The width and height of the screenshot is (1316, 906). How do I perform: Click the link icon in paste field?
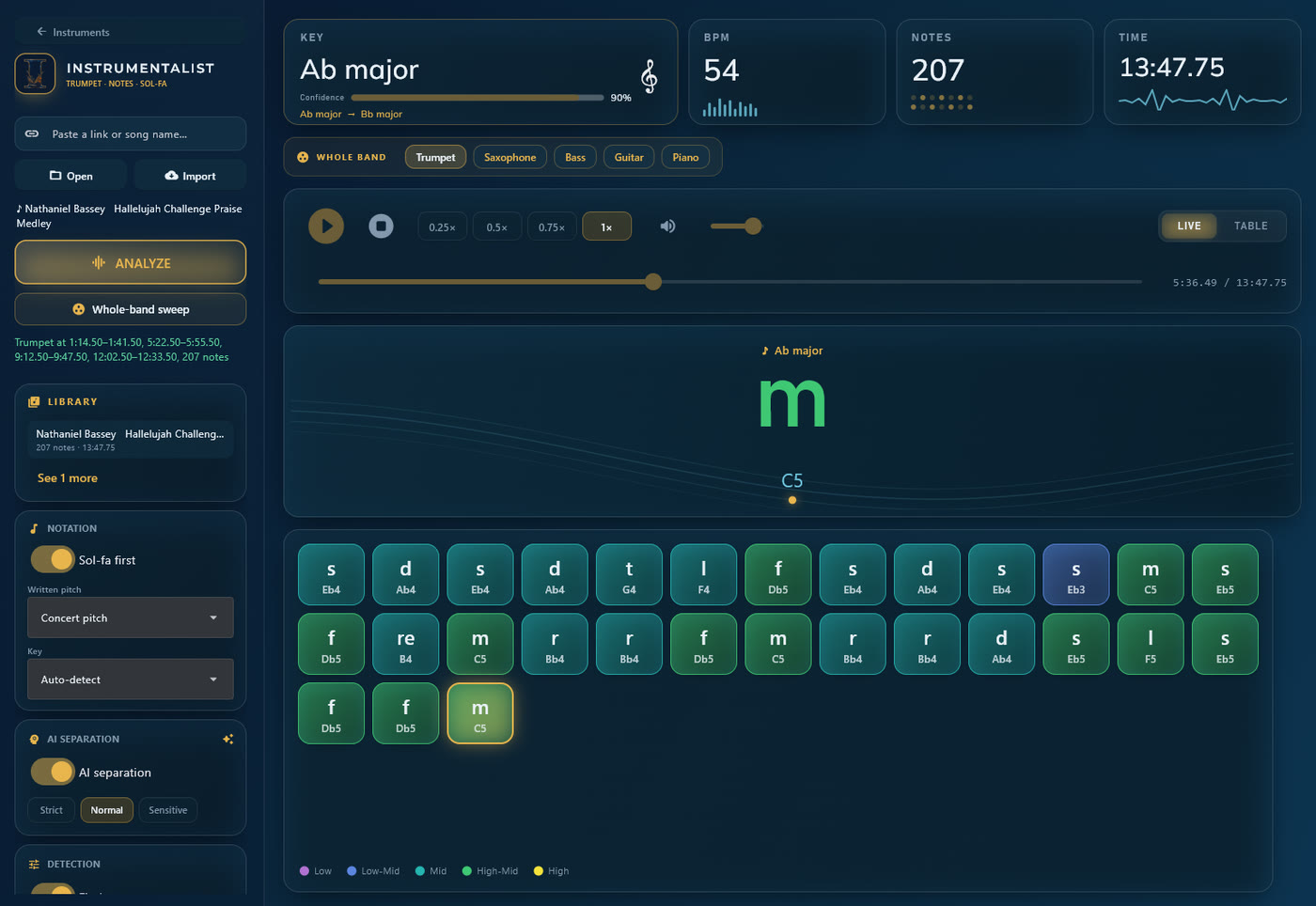click(x=32, y=134)
